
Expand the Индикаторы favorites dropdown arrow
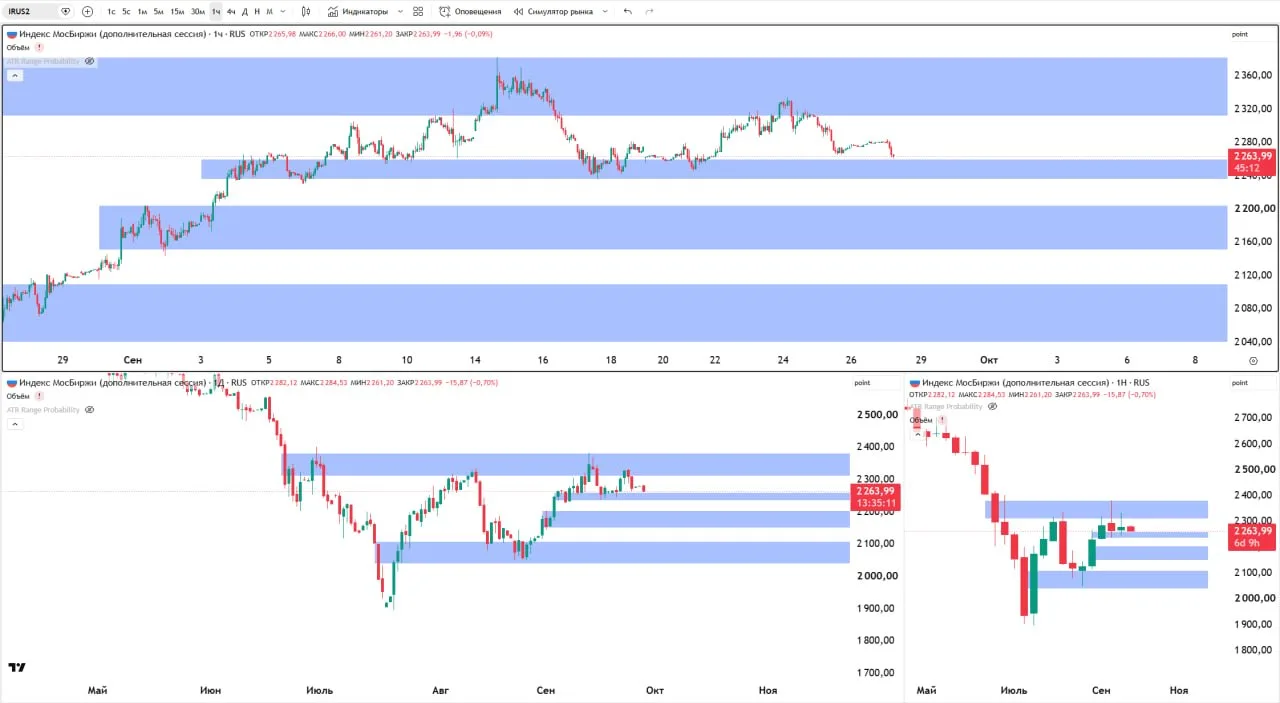tap(400, 11)
